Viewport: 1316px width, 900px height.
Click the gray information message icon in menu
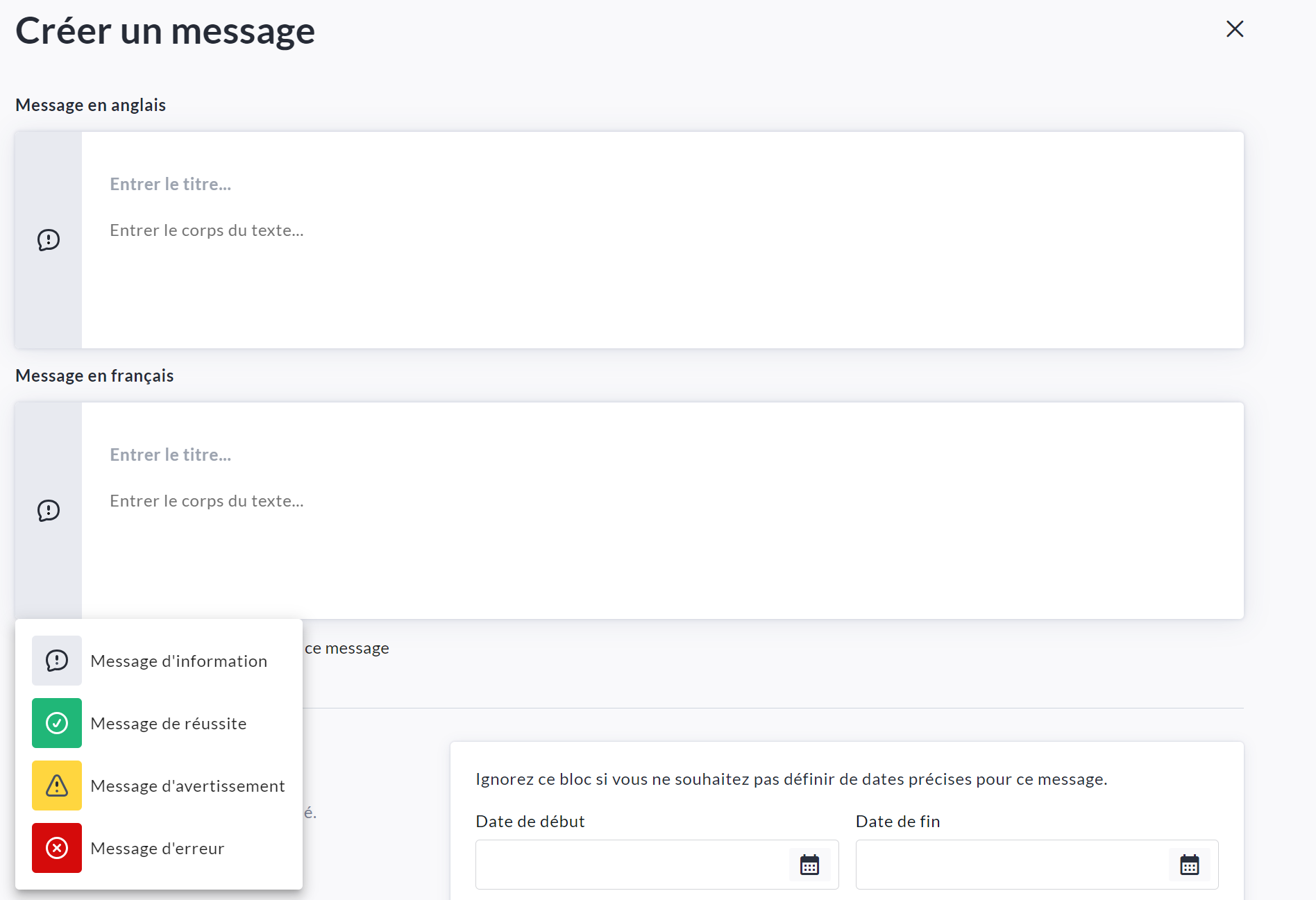tap(57, 661)
